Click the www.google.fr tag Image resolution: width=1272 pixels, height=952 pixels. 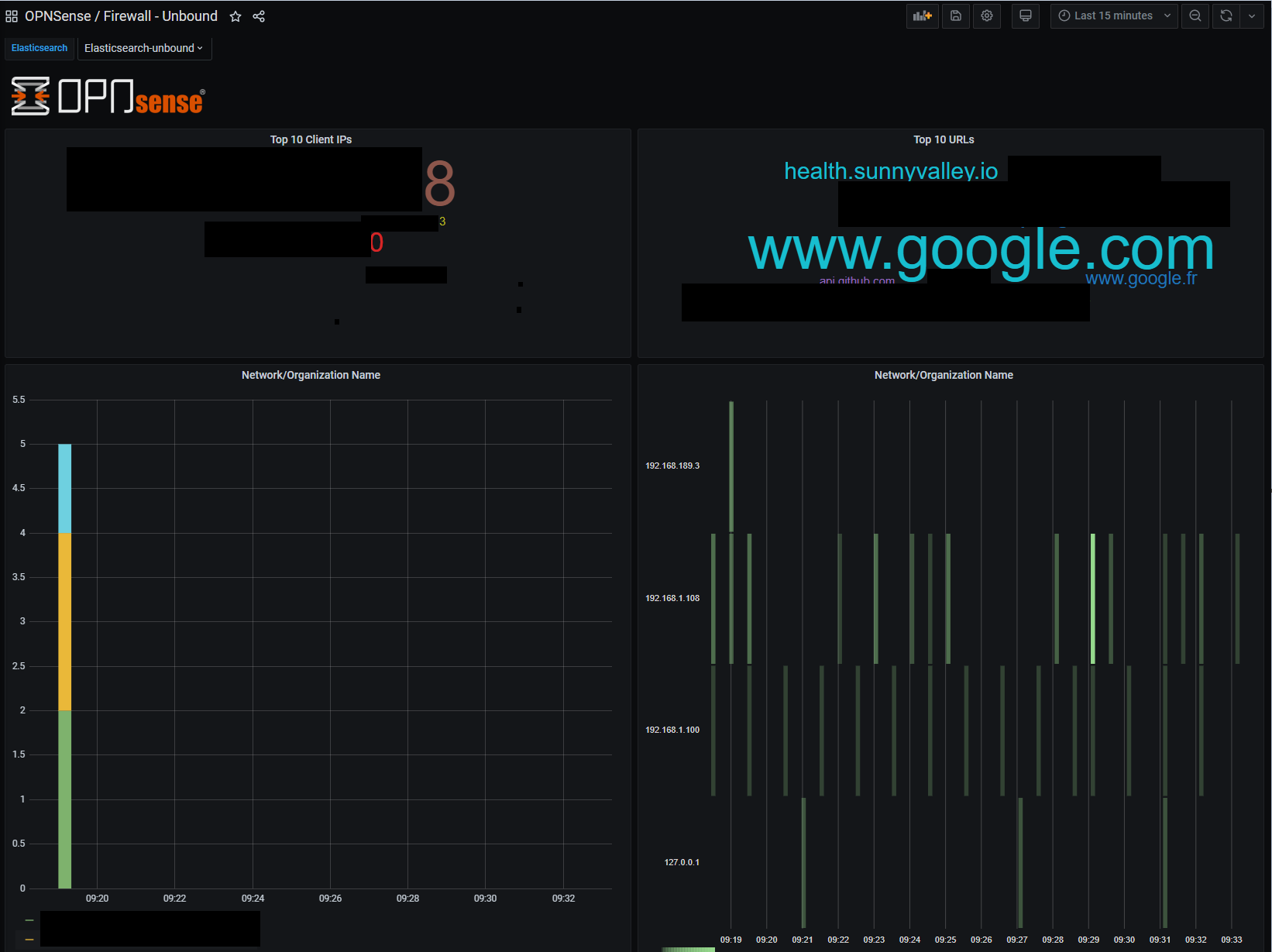click(x=1141, y=278)
